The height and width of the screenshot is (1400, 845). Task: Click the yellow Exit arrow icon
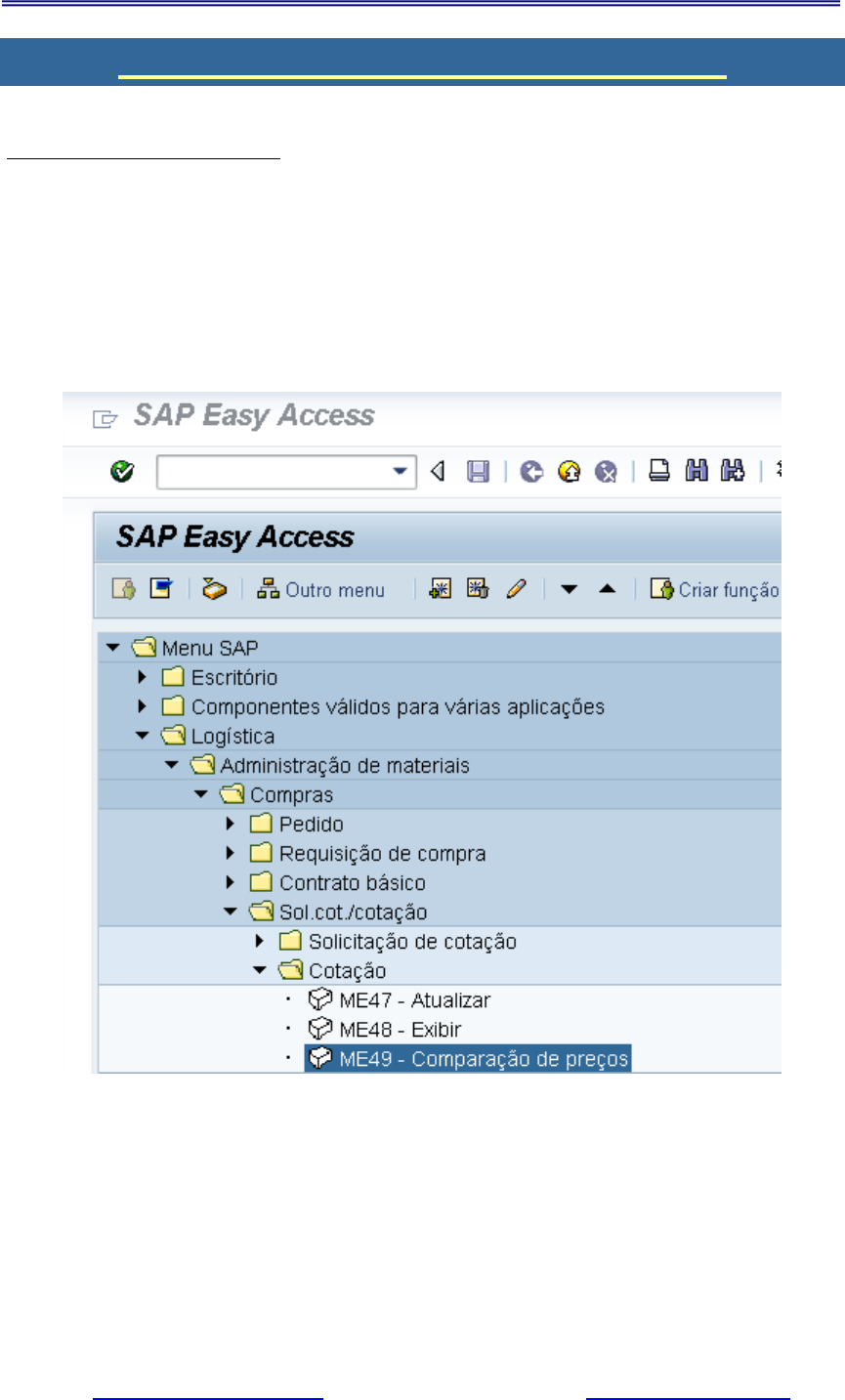[569, 472]
